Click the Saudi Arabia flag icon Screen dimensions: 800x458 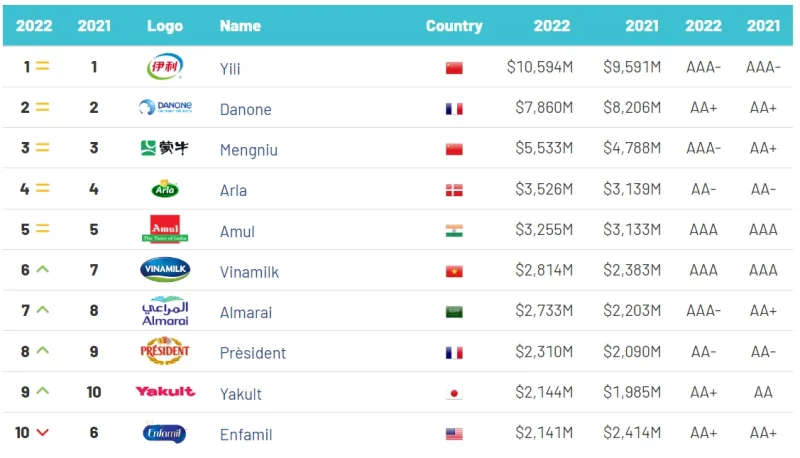(454, 312)
